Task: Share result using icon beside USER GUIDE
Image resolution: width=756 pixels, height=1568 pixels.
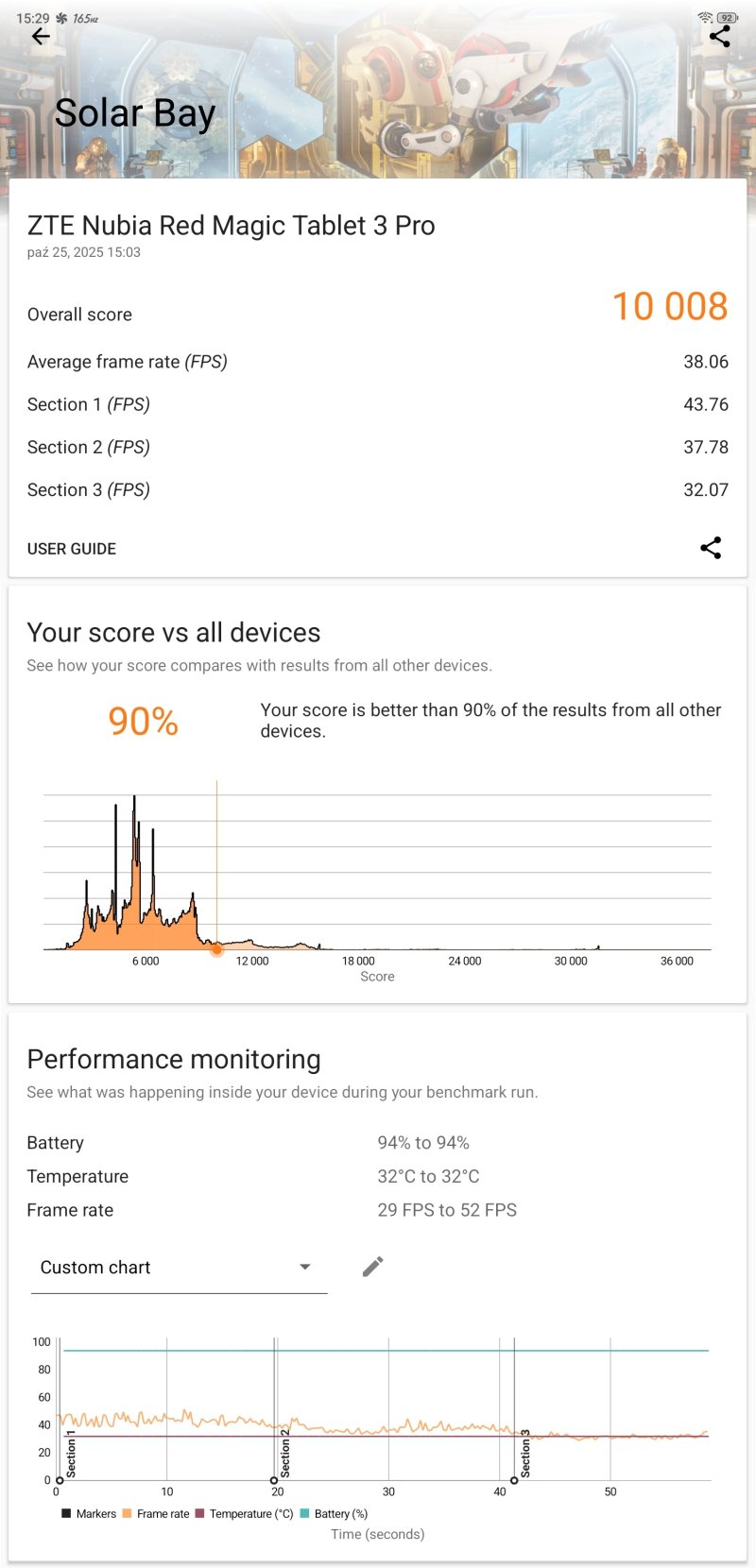Action: click(x=711, y=548)
